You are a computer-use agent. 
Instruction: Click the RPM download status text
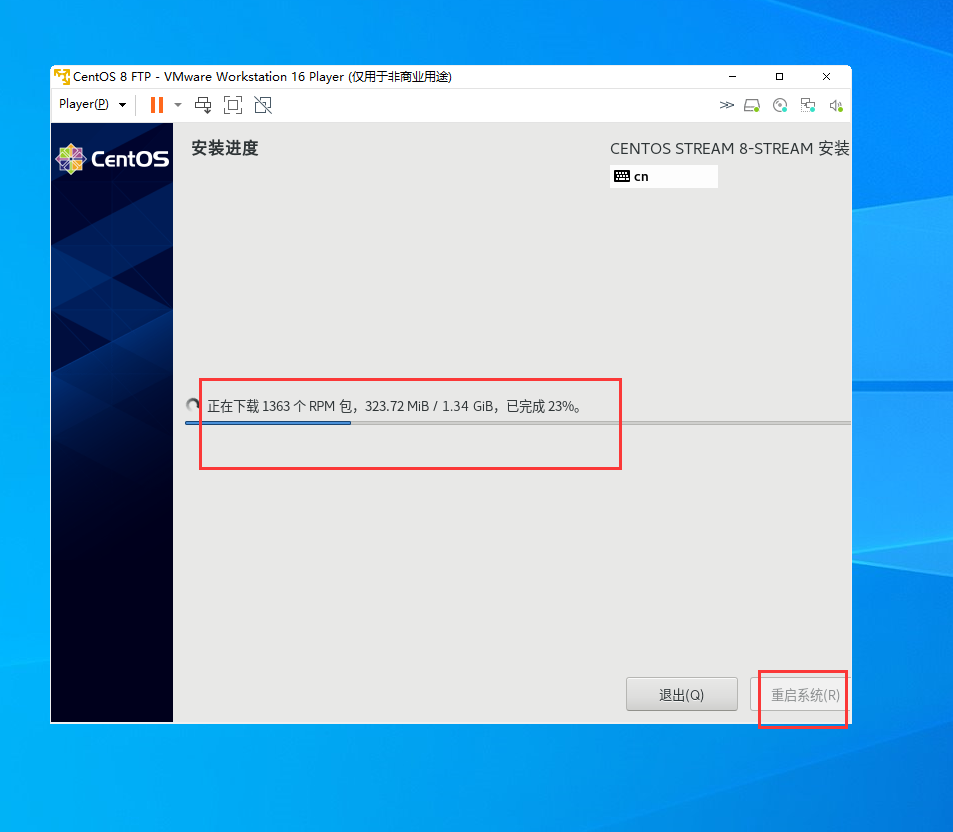click(394, 406)
